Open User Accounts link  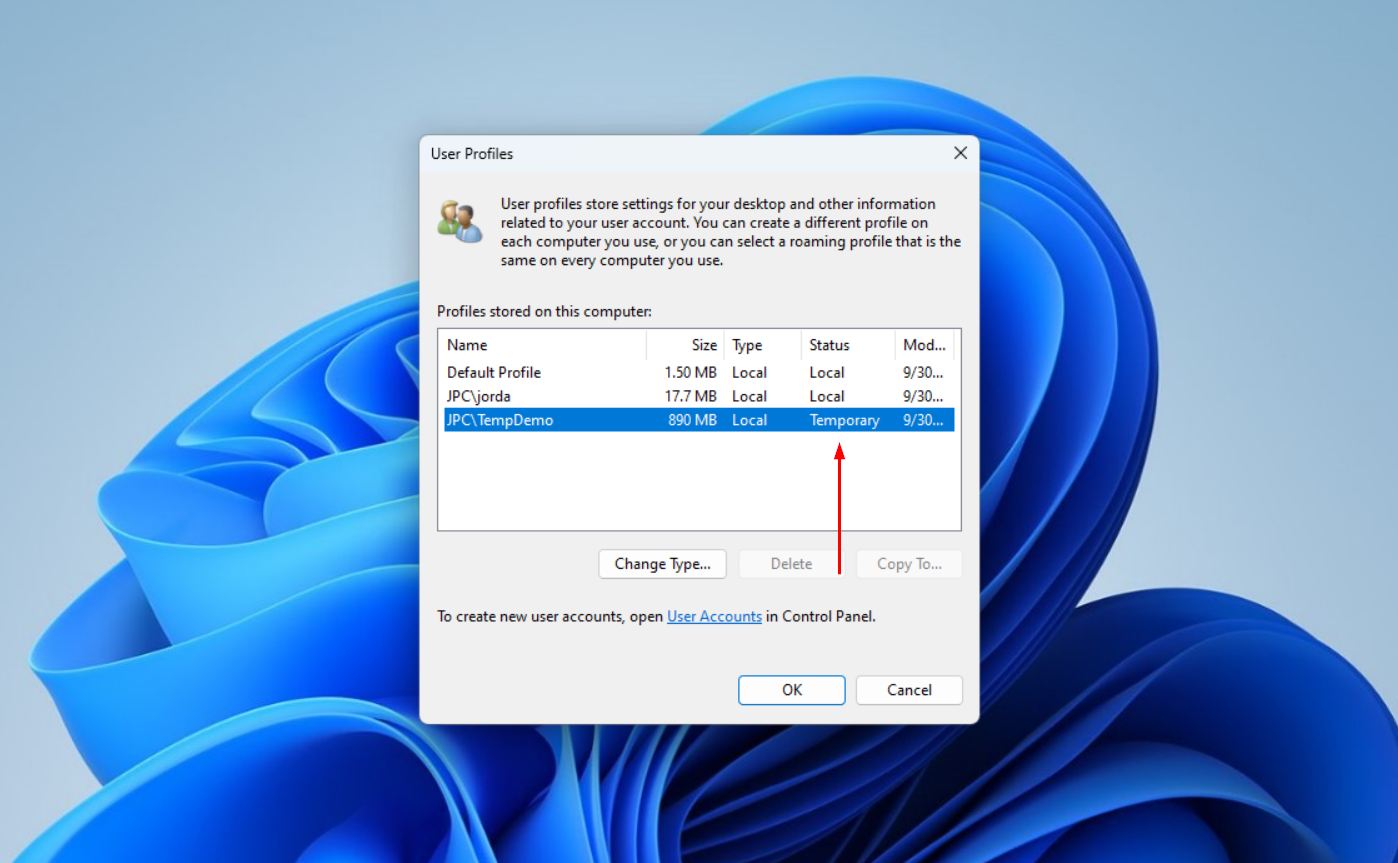point(714,617)
